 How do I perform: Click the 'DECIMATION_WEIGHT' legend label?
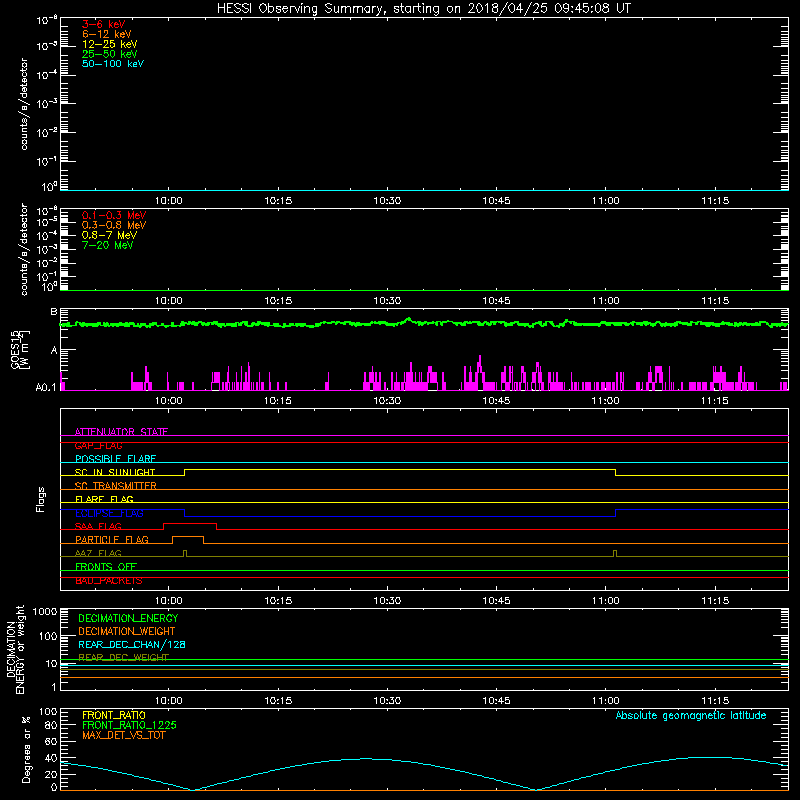click(x=127, y=632)
